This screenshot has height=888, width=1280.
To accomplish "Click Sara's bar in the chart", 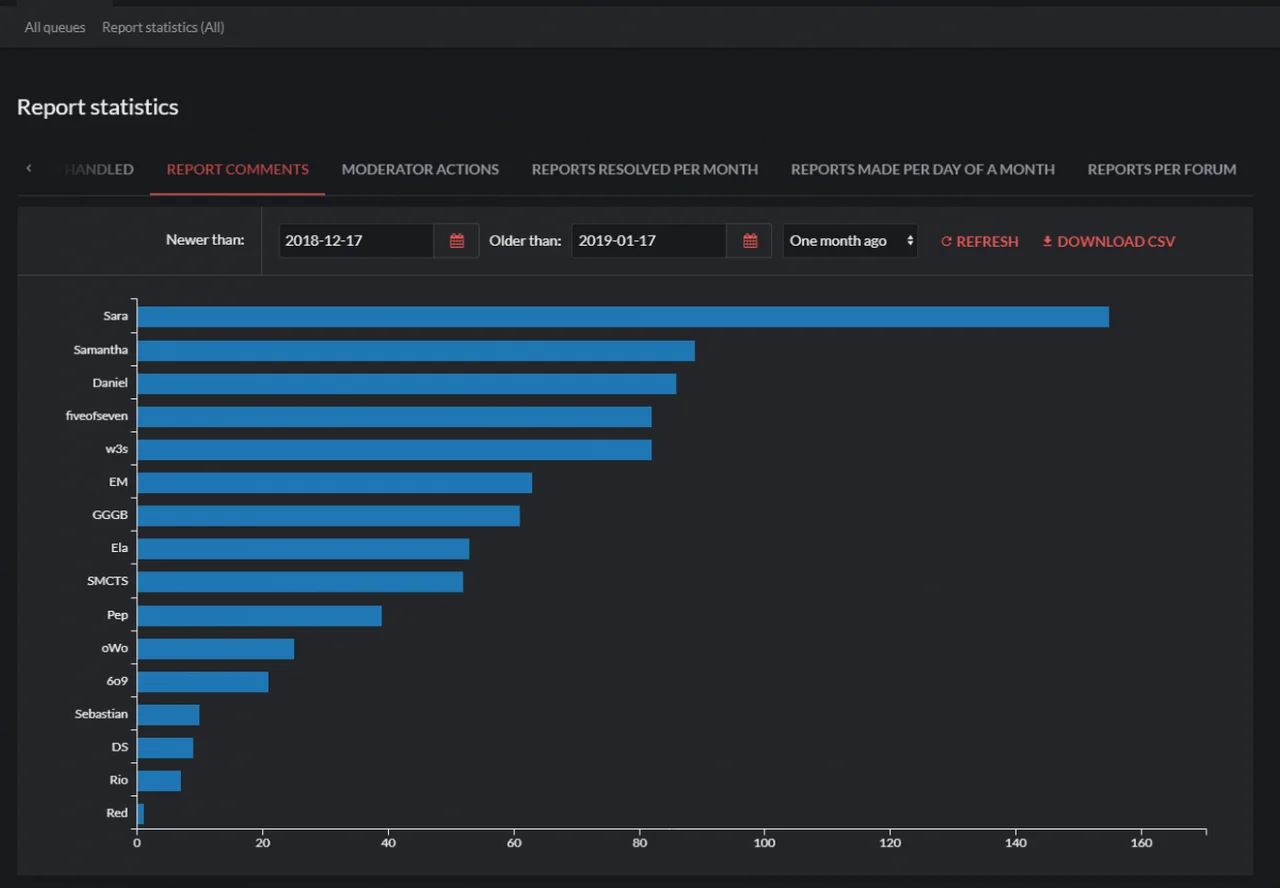I will point(622,317).
